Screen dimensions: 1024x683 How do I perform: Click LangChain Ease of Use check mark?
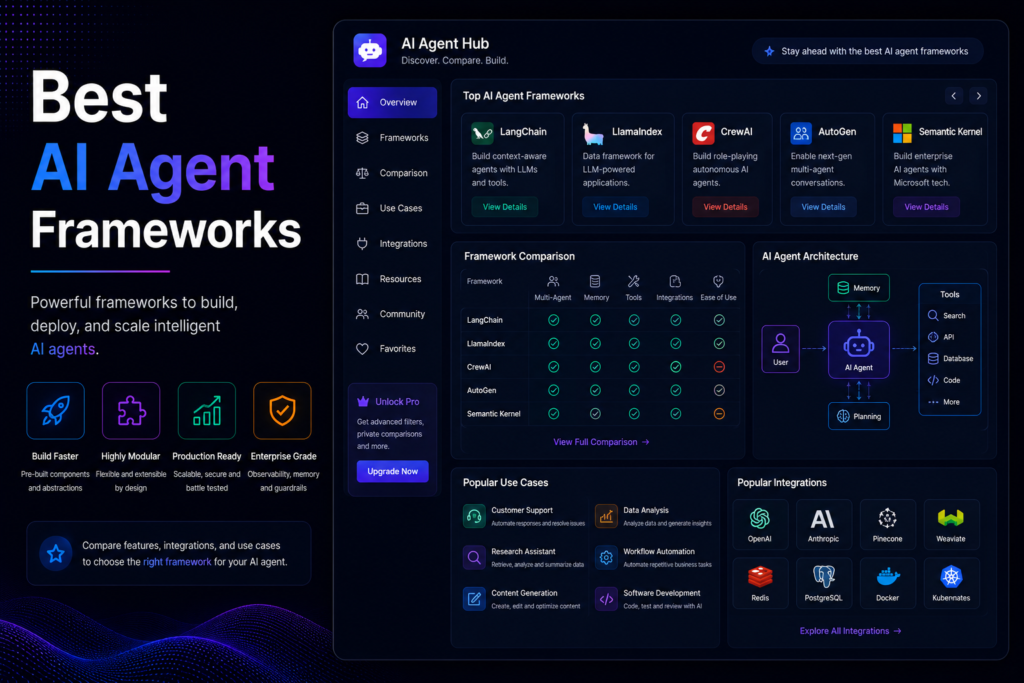(719, 320)
